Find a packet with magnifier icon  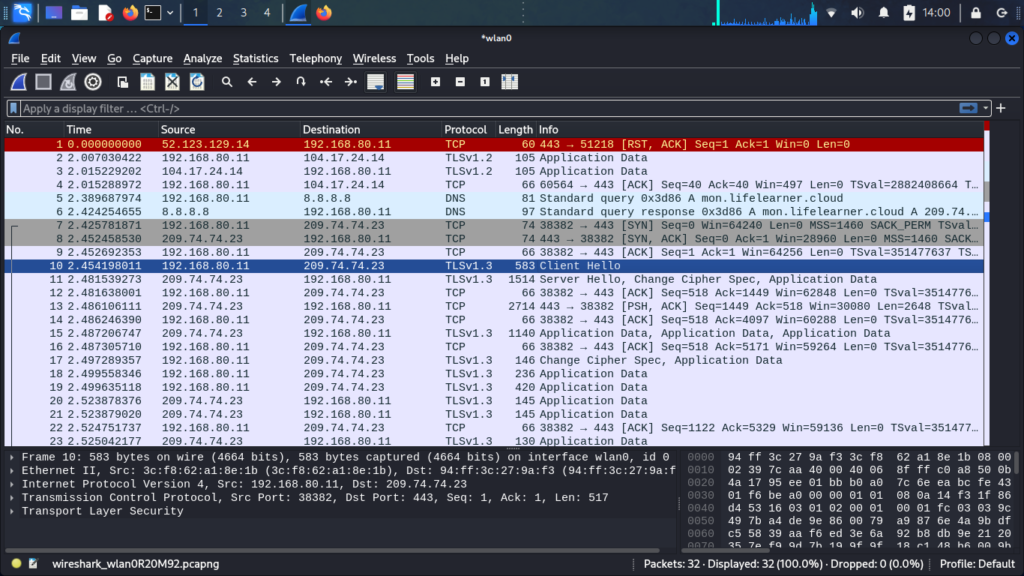click(x=227, y=82)
